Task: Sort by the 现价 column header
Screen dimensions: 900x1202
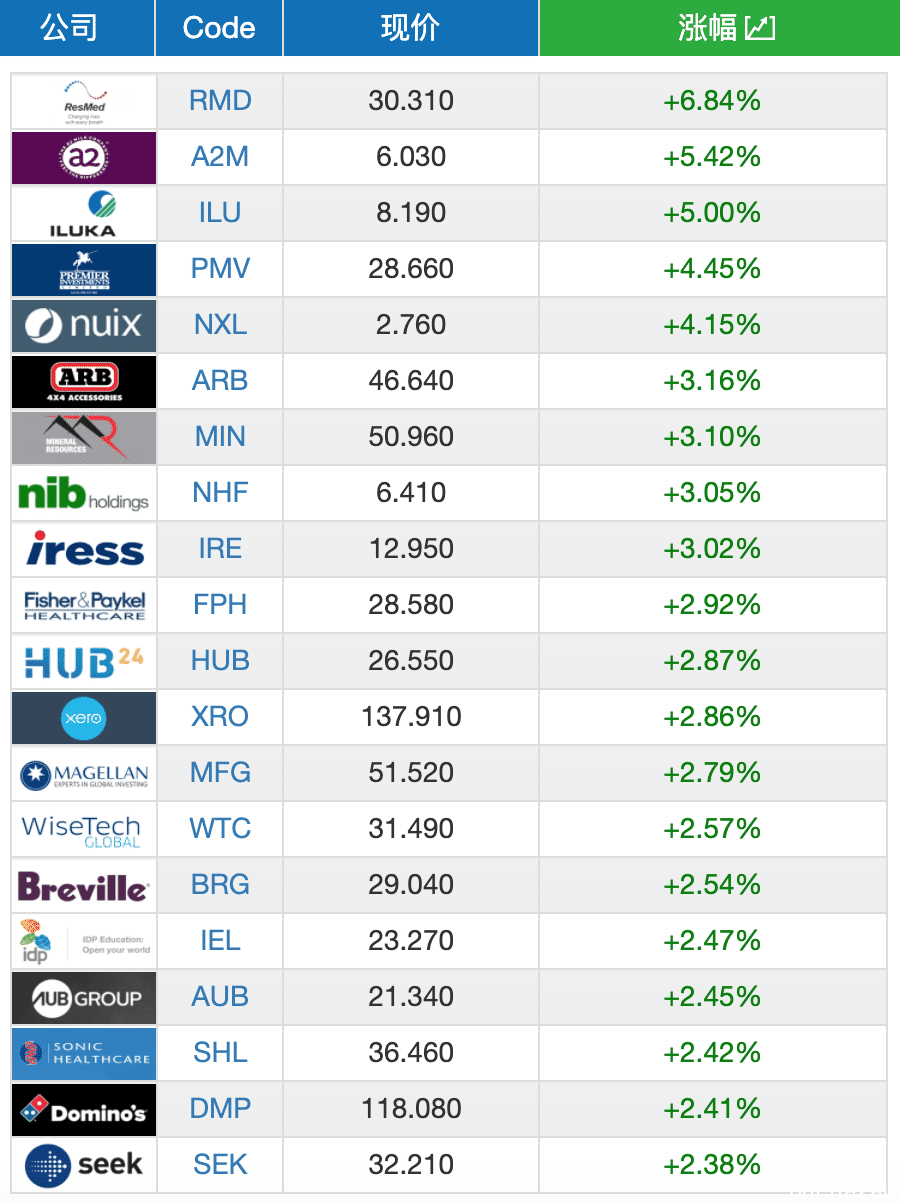Action: (x=411, y=28)
